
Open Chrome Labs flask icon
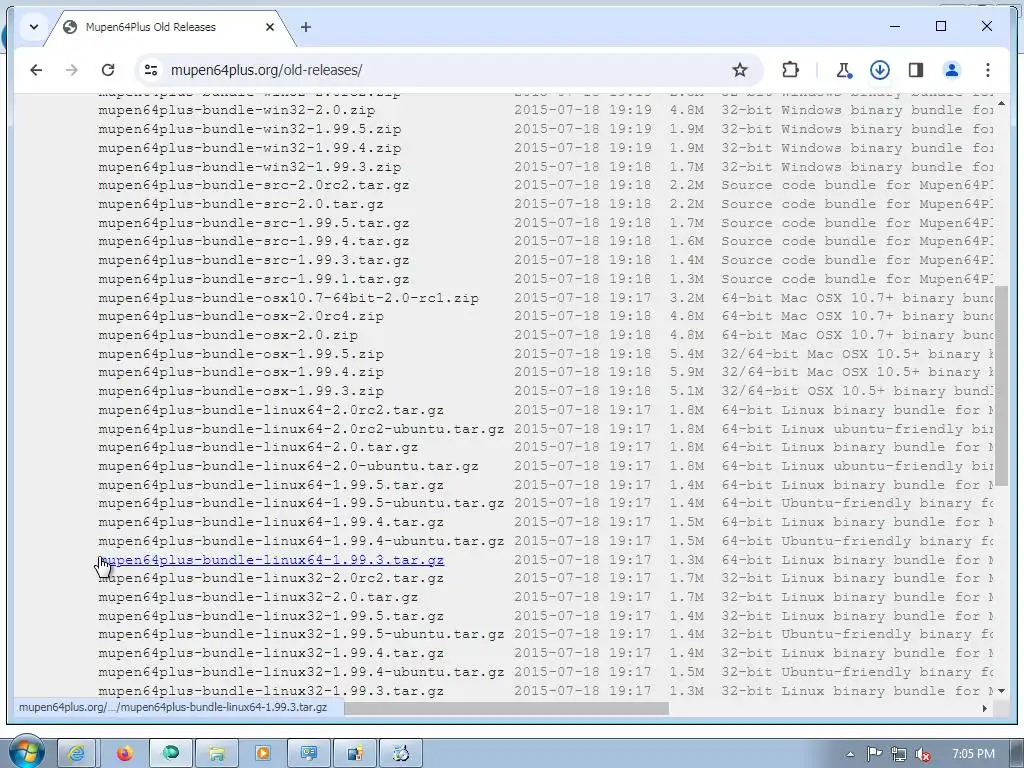(x=844, y=70)
